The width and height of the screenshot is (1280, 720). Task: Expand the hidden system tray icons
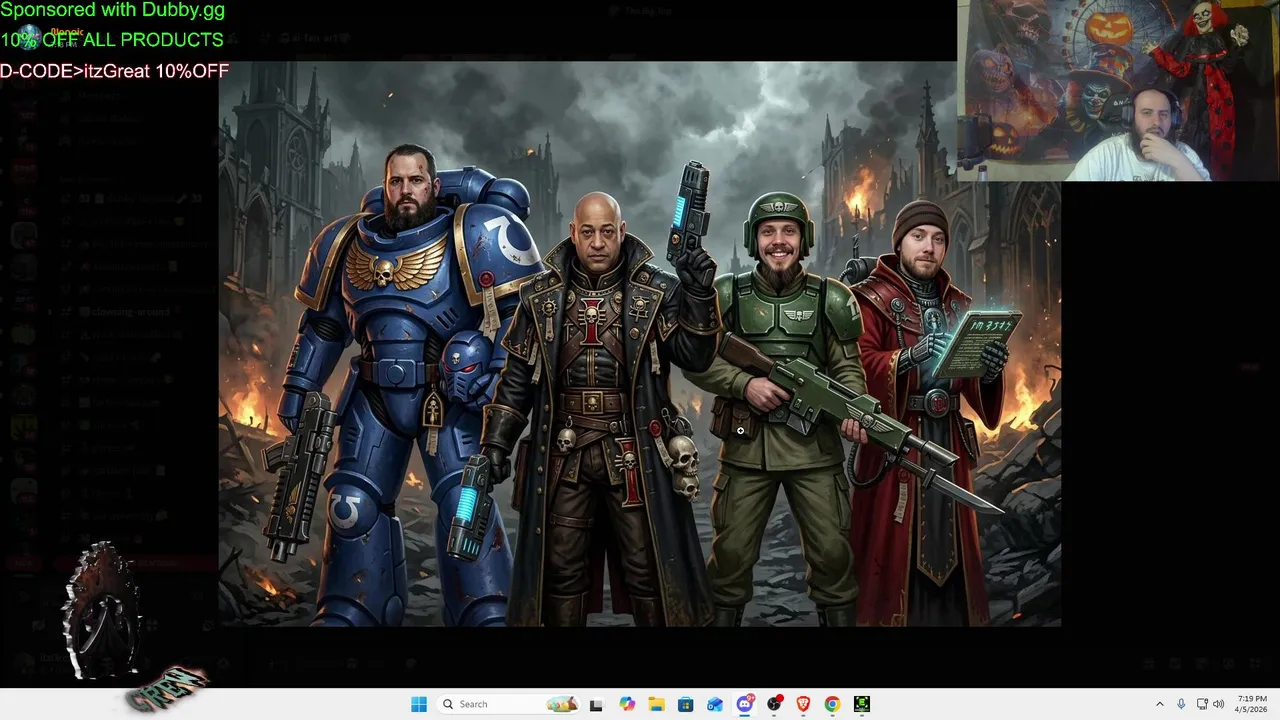[1160, 704]
